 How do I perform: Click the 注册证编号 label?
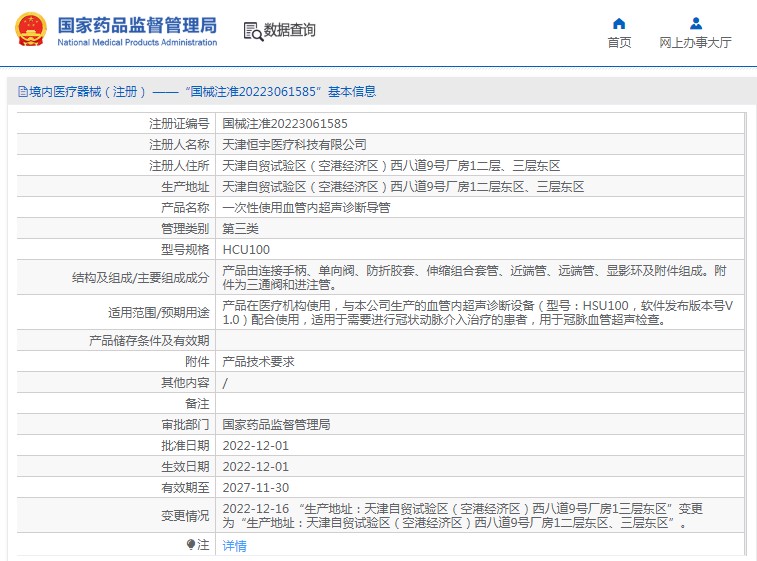tap(179, 124)
